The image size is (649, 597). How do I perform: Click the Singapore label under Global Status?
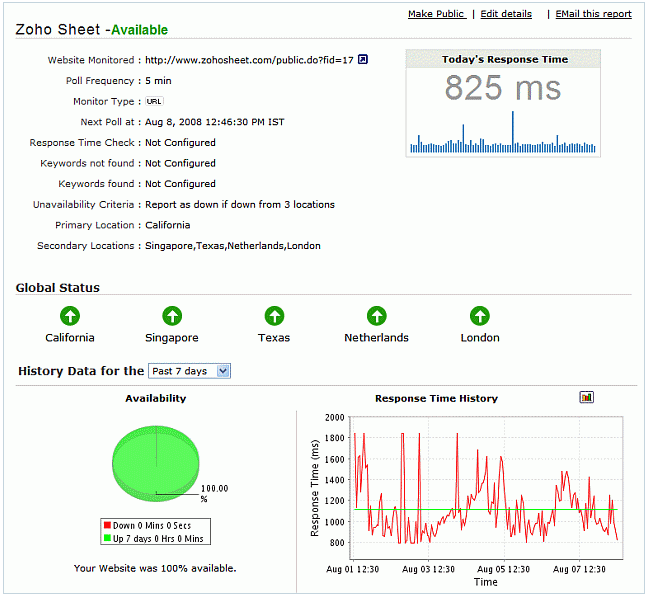(x=172, y=338)
